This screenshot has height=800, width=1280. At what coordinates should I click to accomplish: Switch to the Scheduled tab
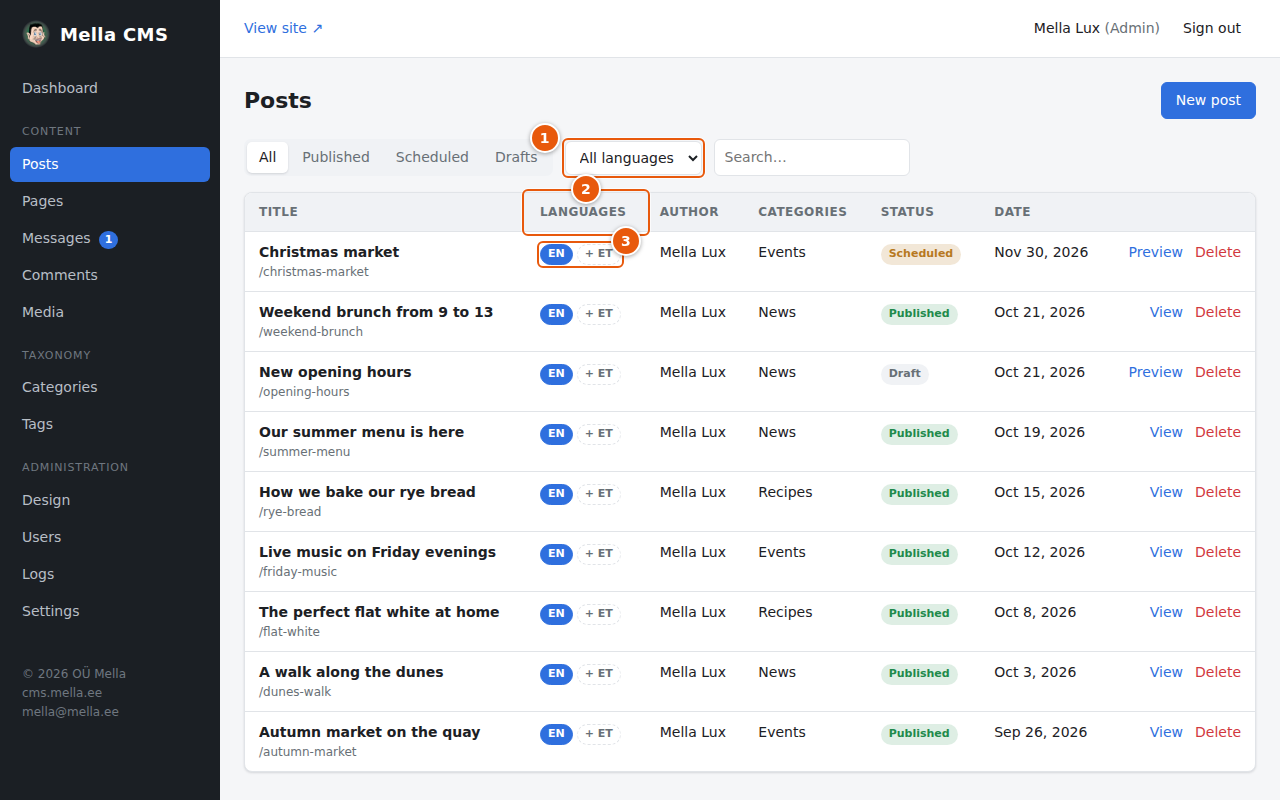(x=432, y=157)
